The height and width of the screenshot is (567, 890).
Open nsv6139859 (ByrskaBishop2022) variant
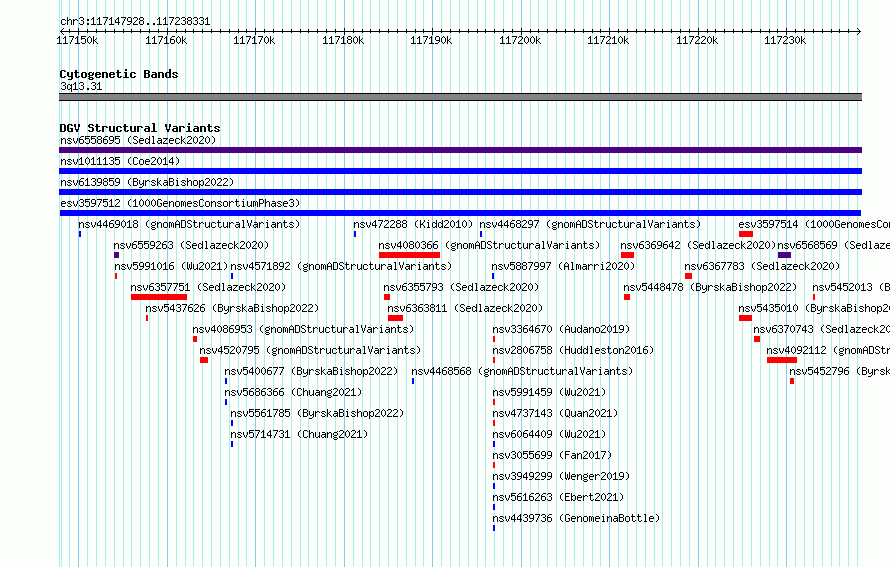[x=147, y=182]
